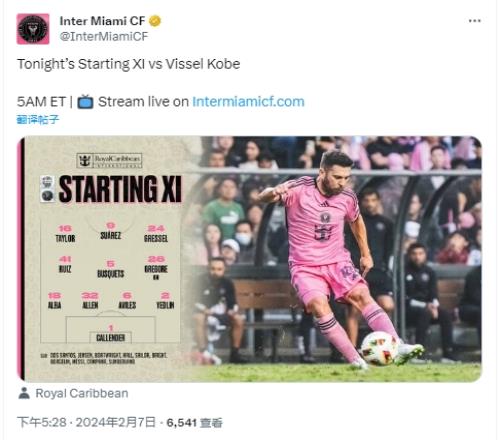Image resolution: width=500 pixels, height=440 pixels.
Task: Open the three-dot more options menu
Action: click(474, 21)
